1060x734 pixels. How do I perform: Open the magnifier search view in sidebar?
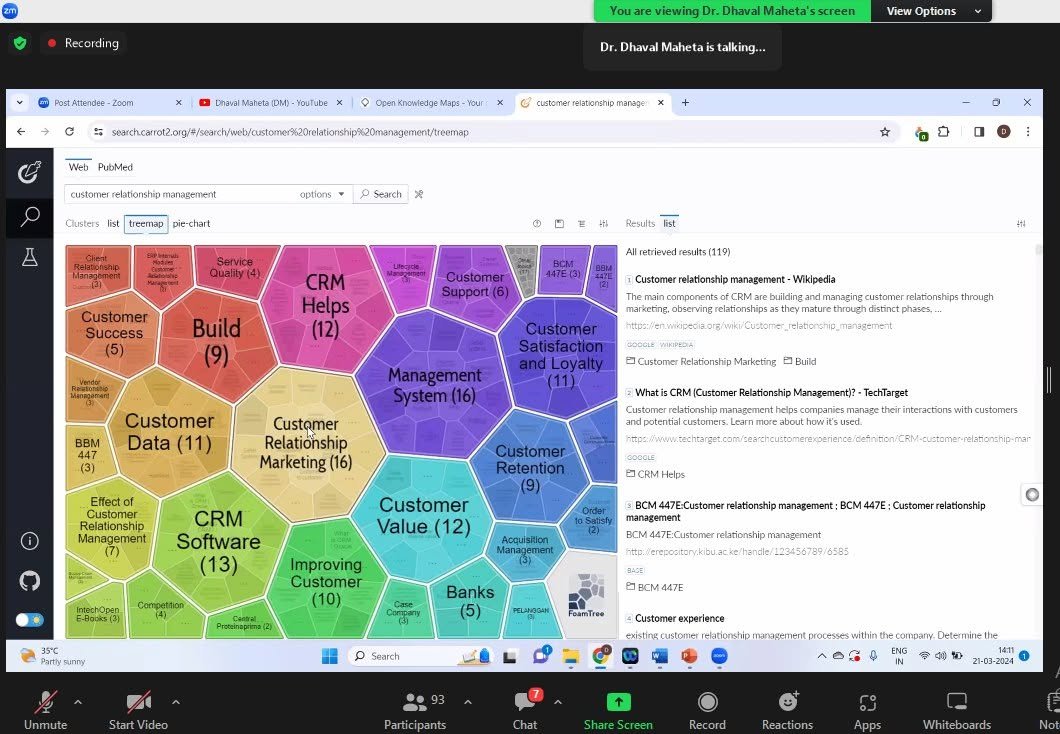[x=29, y=216]
